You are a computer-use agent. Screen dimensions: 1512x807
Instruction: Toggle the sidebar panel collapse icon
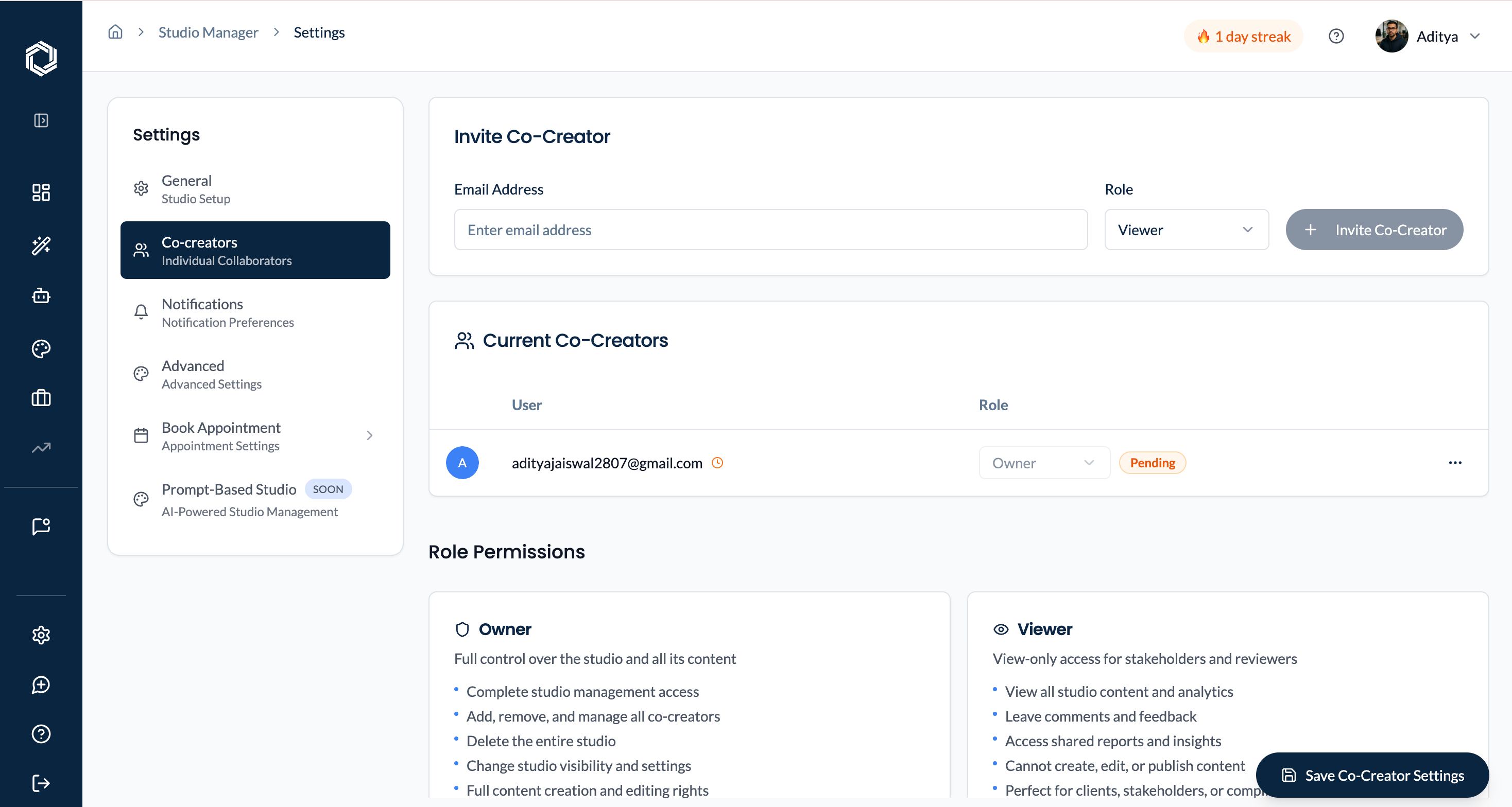pos(41,120)
